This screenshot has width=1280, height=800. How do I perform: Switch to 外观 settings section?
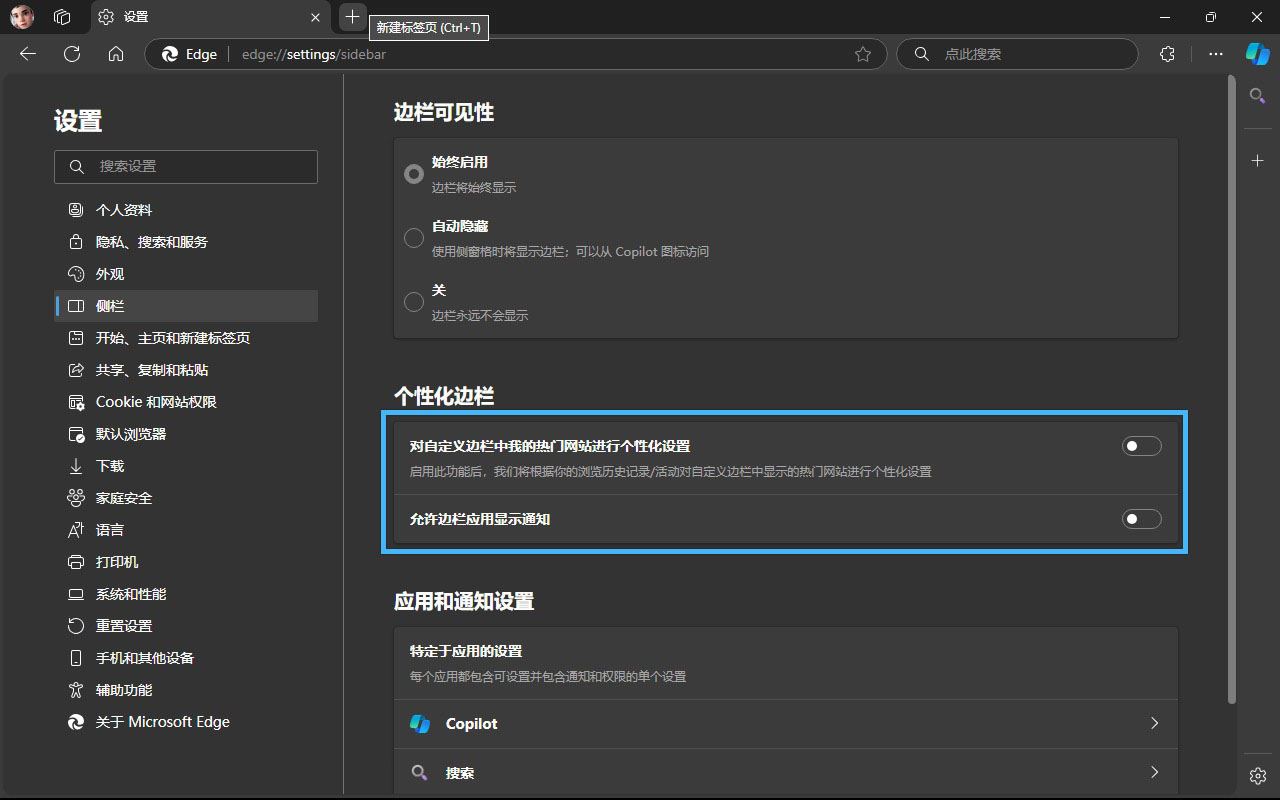110,274
